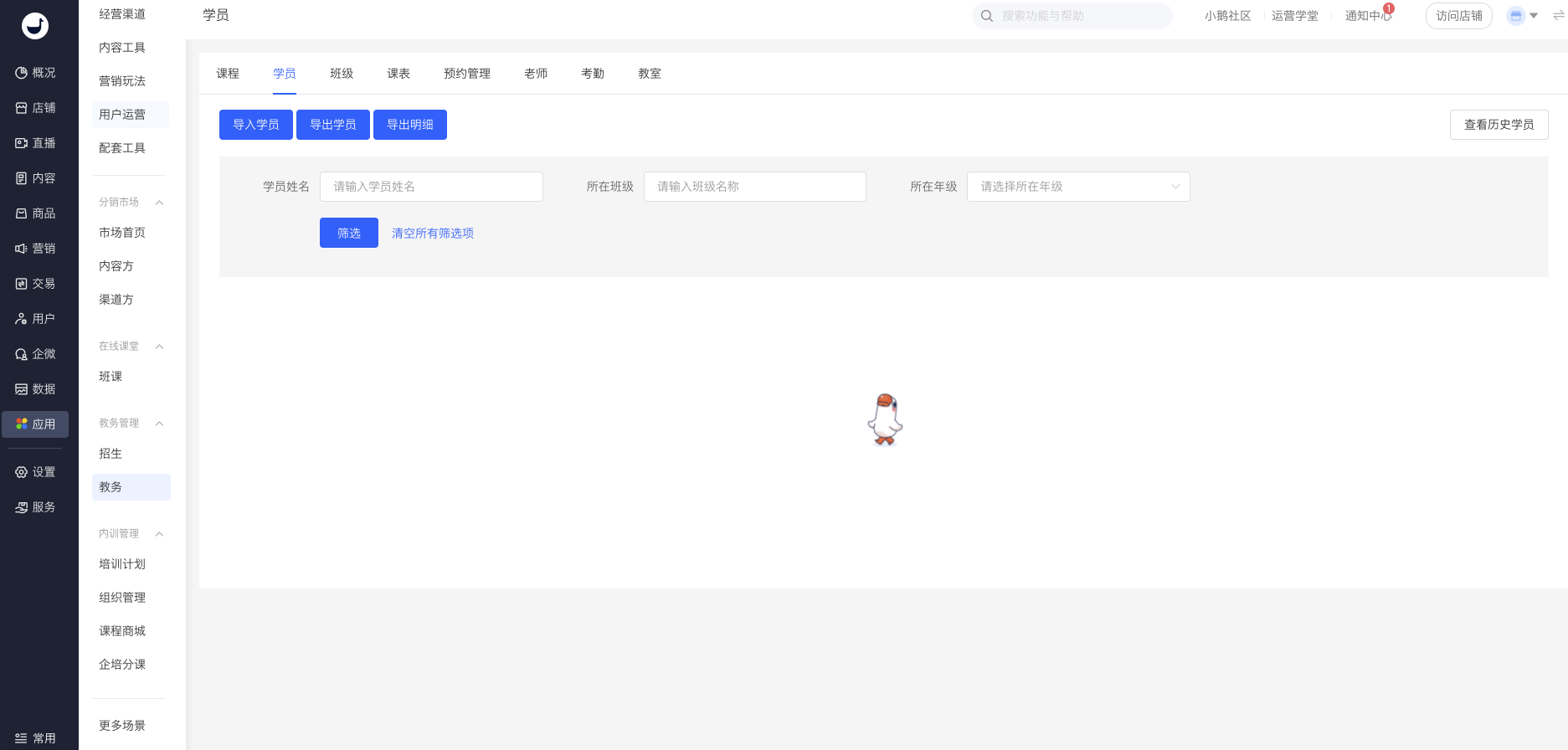The image size is (1568, 750).
Task: Click the Overview (概况) sidebar icon
Action: tap(22, 73)
